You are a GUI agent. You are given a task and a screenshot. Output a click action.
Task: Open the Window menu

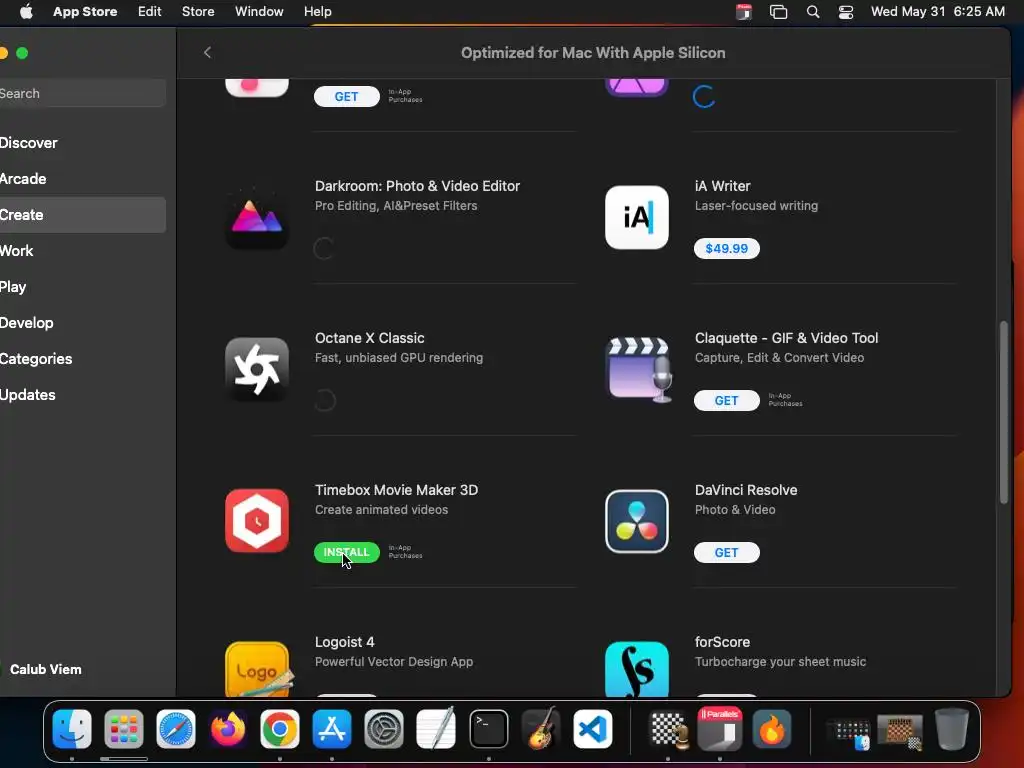coord(259,12)
